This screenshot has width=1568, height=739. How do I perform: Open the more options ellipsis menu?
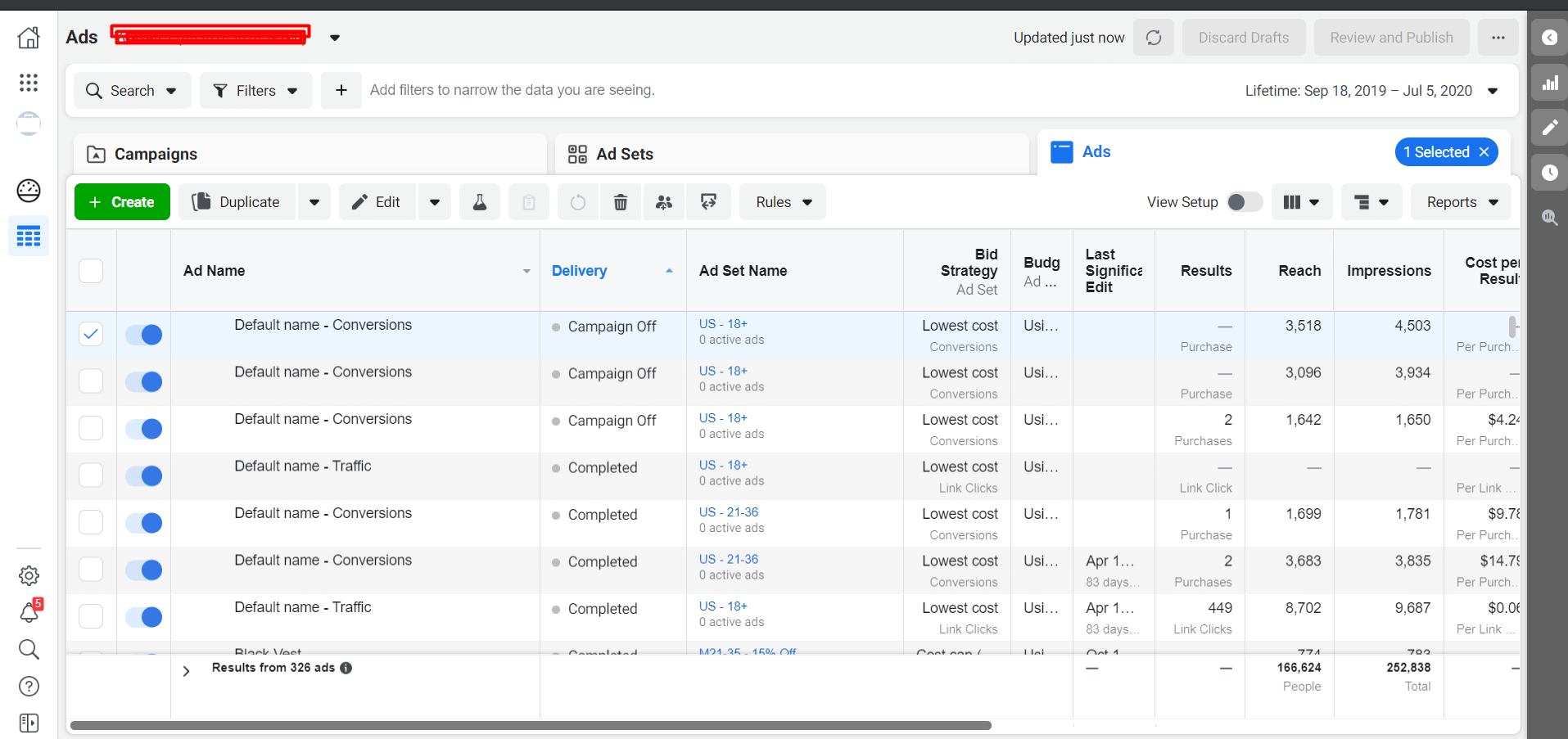(1498, 38)
